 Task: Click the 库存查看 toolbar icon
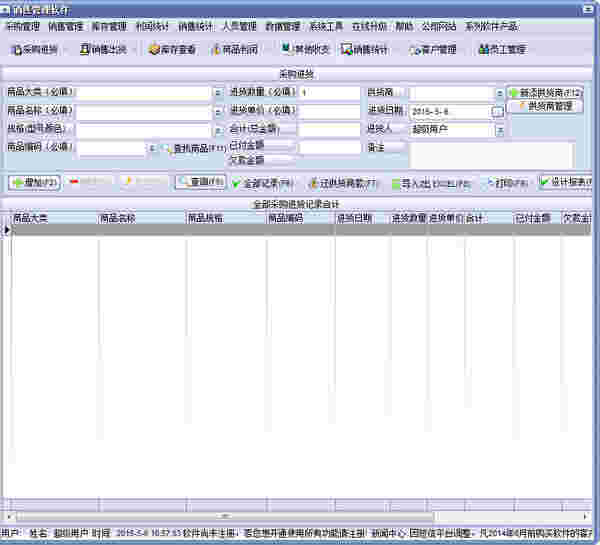pos(172,48)
